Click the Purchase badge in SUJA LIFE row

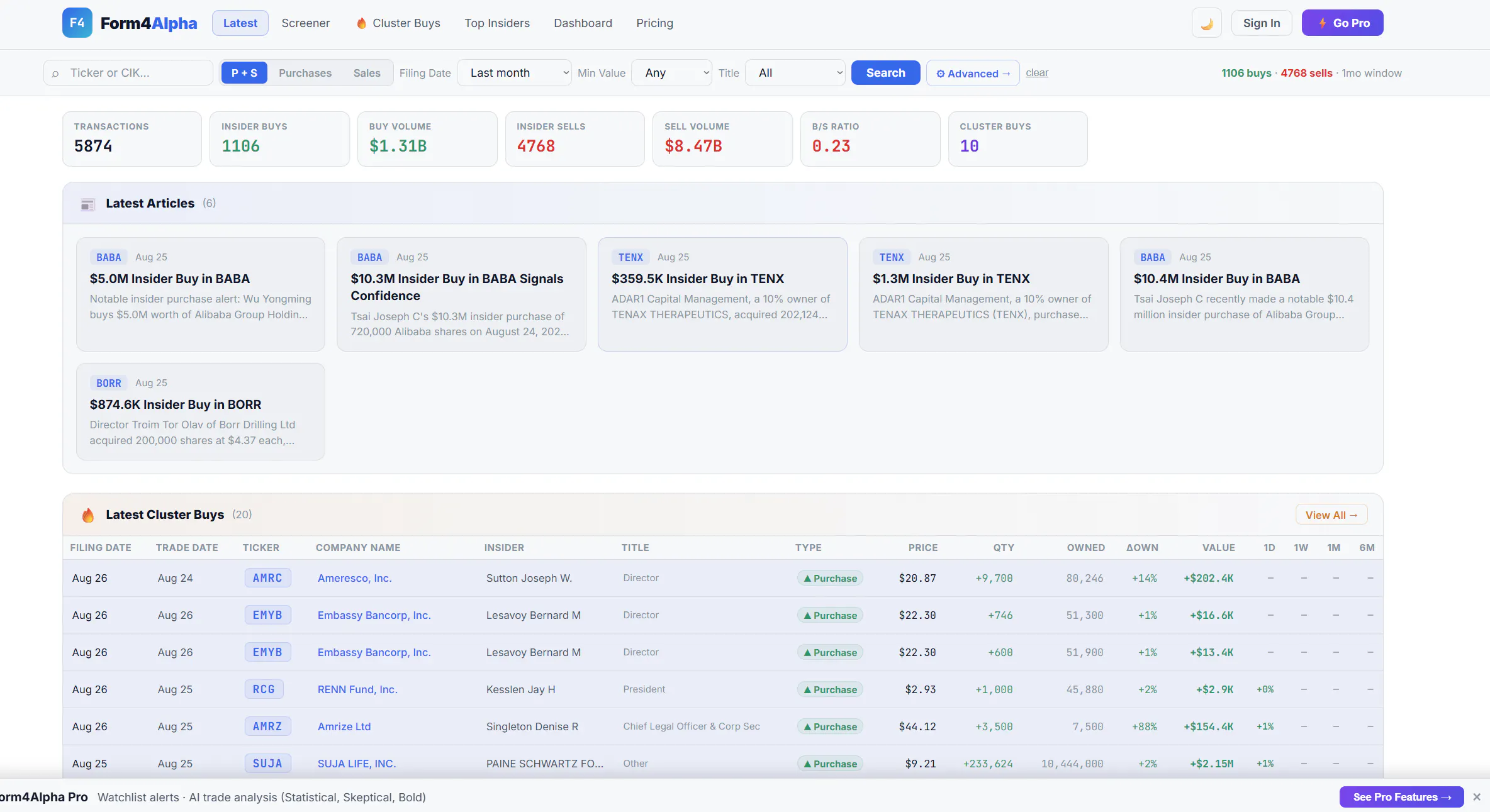tap(830, 764)
